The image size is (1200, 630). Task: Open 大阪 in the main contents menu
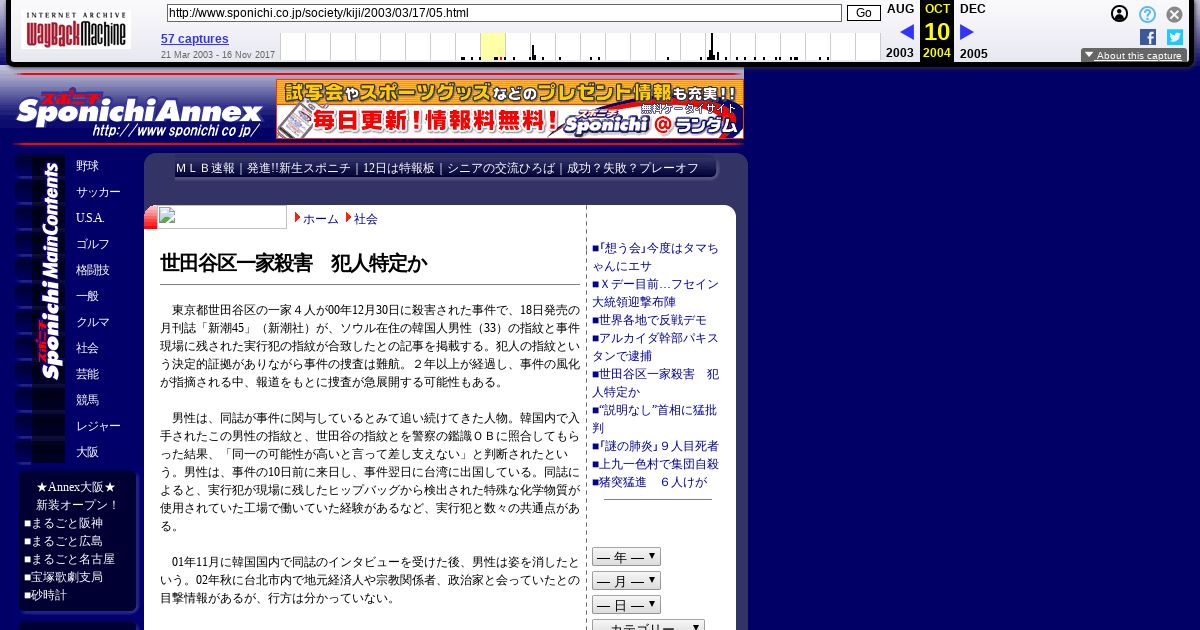[x=87, y=452]
